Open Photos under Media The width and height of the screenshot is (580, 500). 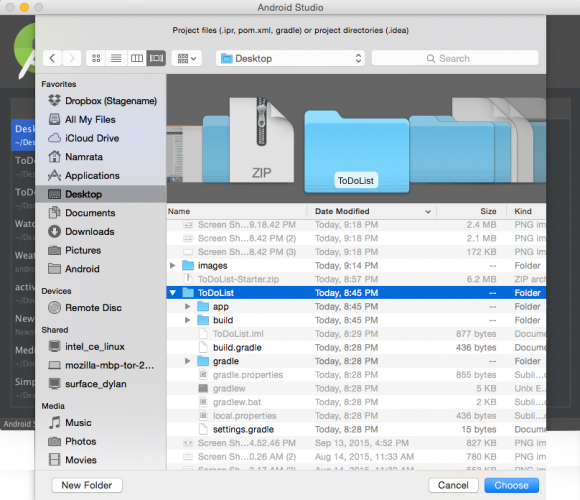click(101, 442)
